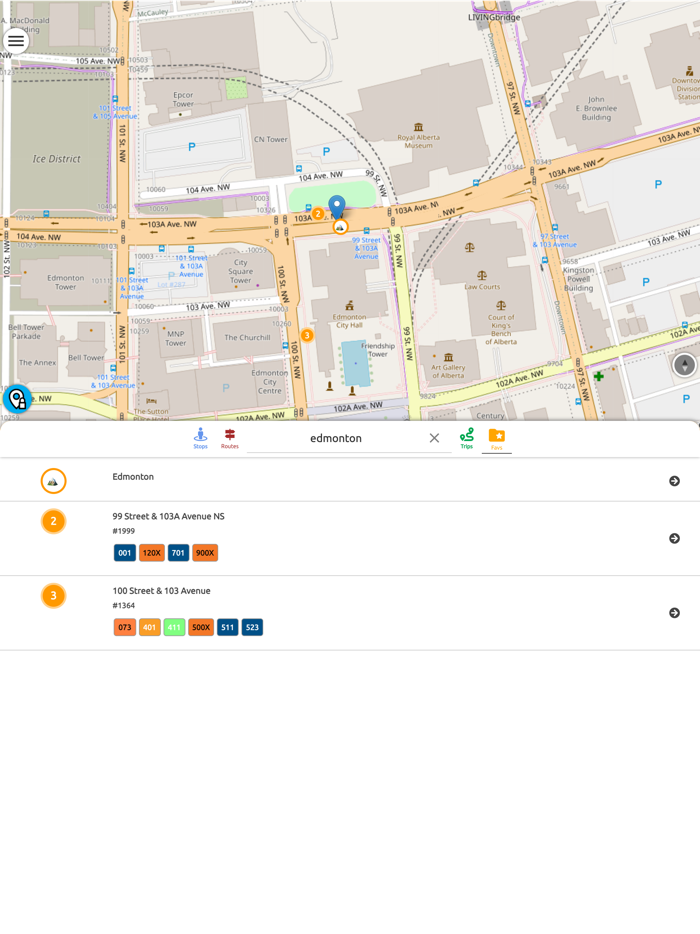
Task: Open the Favs tab
Action: pos(497,438)
